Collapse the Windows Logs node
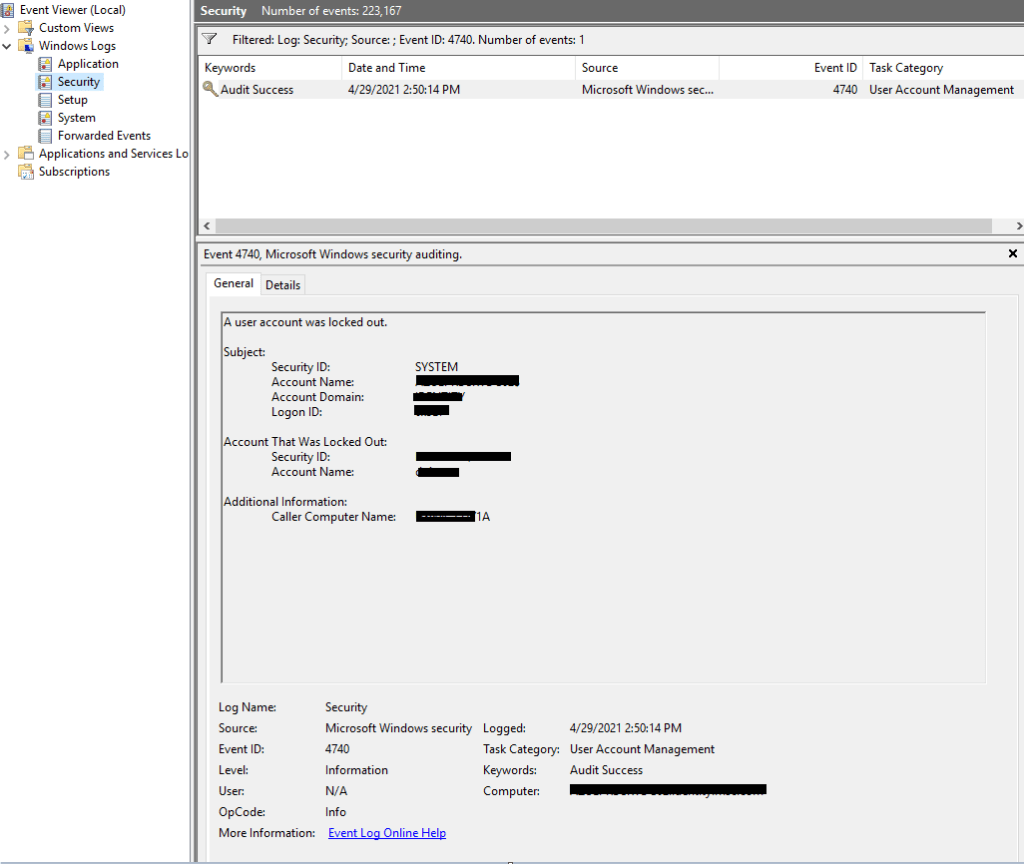Screen dimensions: 1024x864 [7, 46]
